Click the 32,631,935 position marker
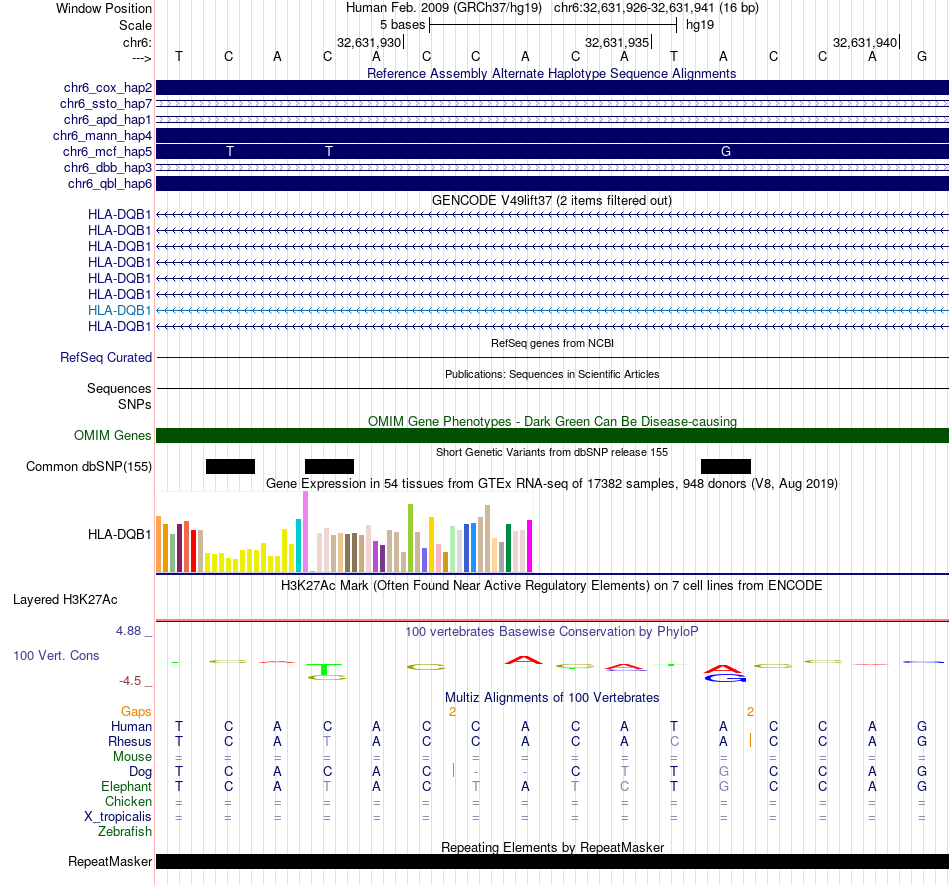Image resolution: width=950 pixels, height=885 pixels. [617, 42]
